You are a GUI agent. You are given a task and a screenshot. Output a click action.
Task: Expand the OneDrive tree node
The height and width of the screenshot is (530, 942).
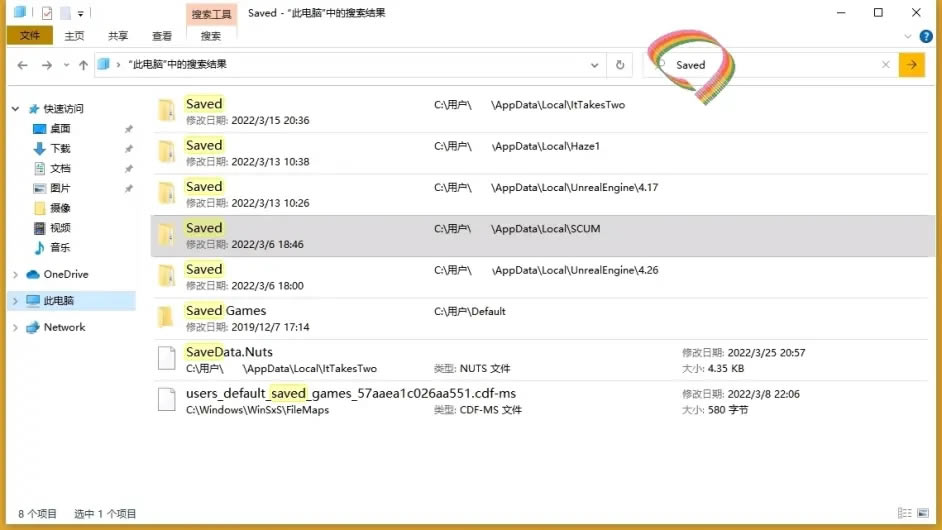pos(15,274)
